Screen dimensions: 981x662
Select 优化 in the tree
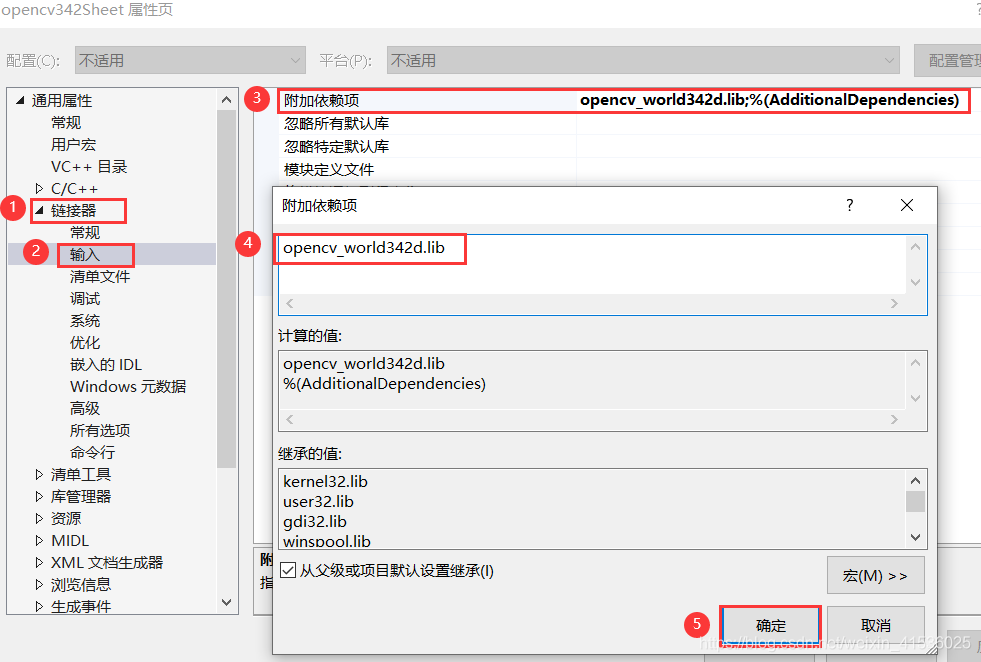tap(85, 342)
